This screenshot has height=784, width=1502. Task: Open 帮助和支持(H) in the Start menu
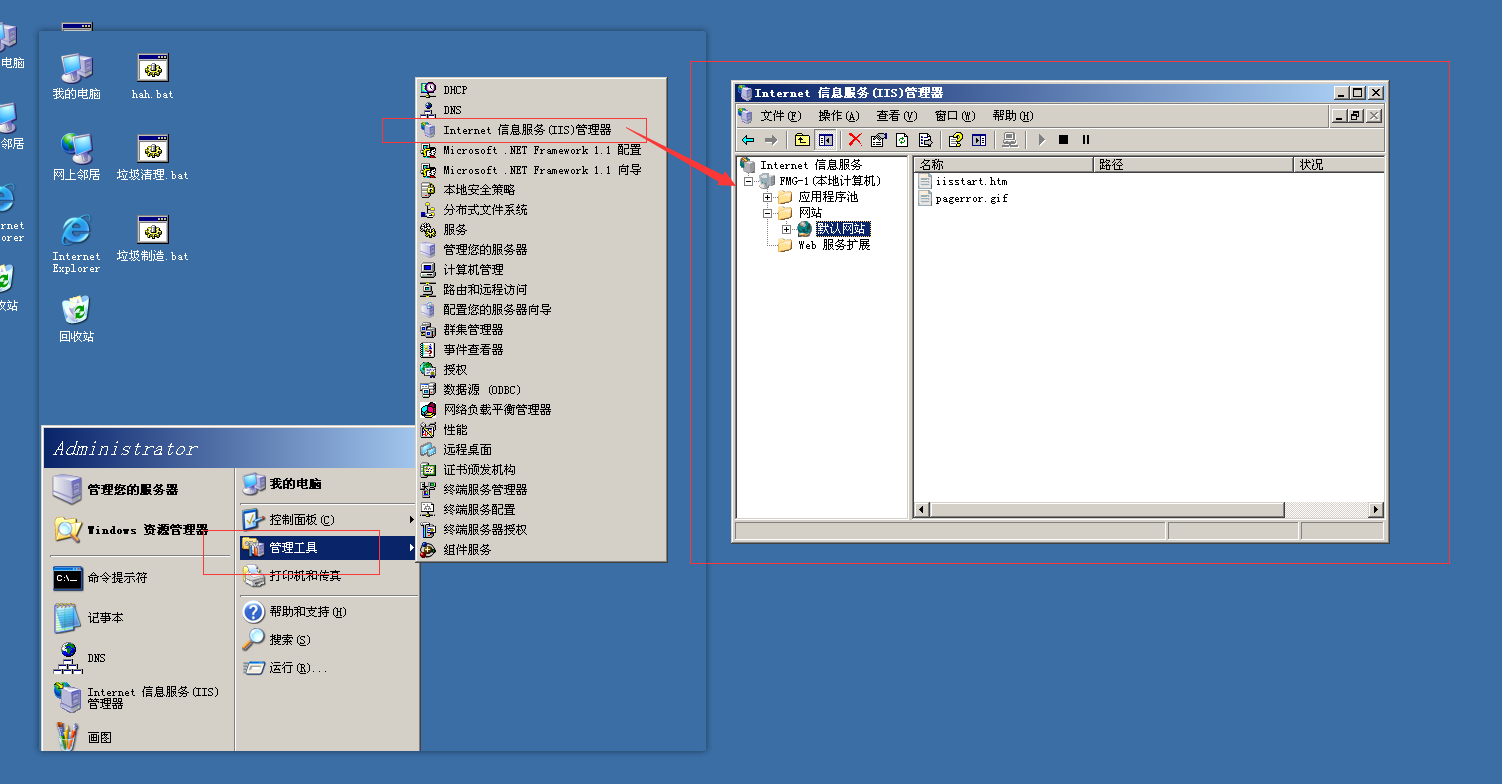[327, 612]
